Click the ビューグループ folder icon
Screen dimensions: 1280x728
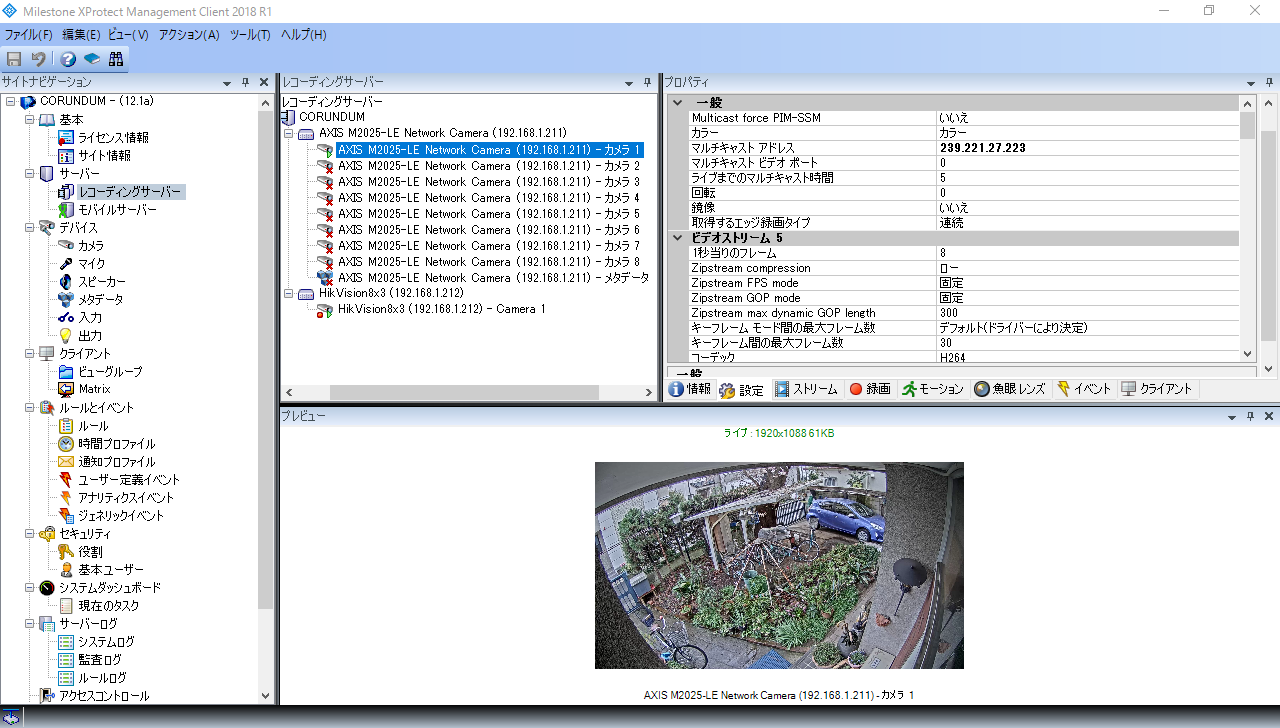tap(66, 372)
